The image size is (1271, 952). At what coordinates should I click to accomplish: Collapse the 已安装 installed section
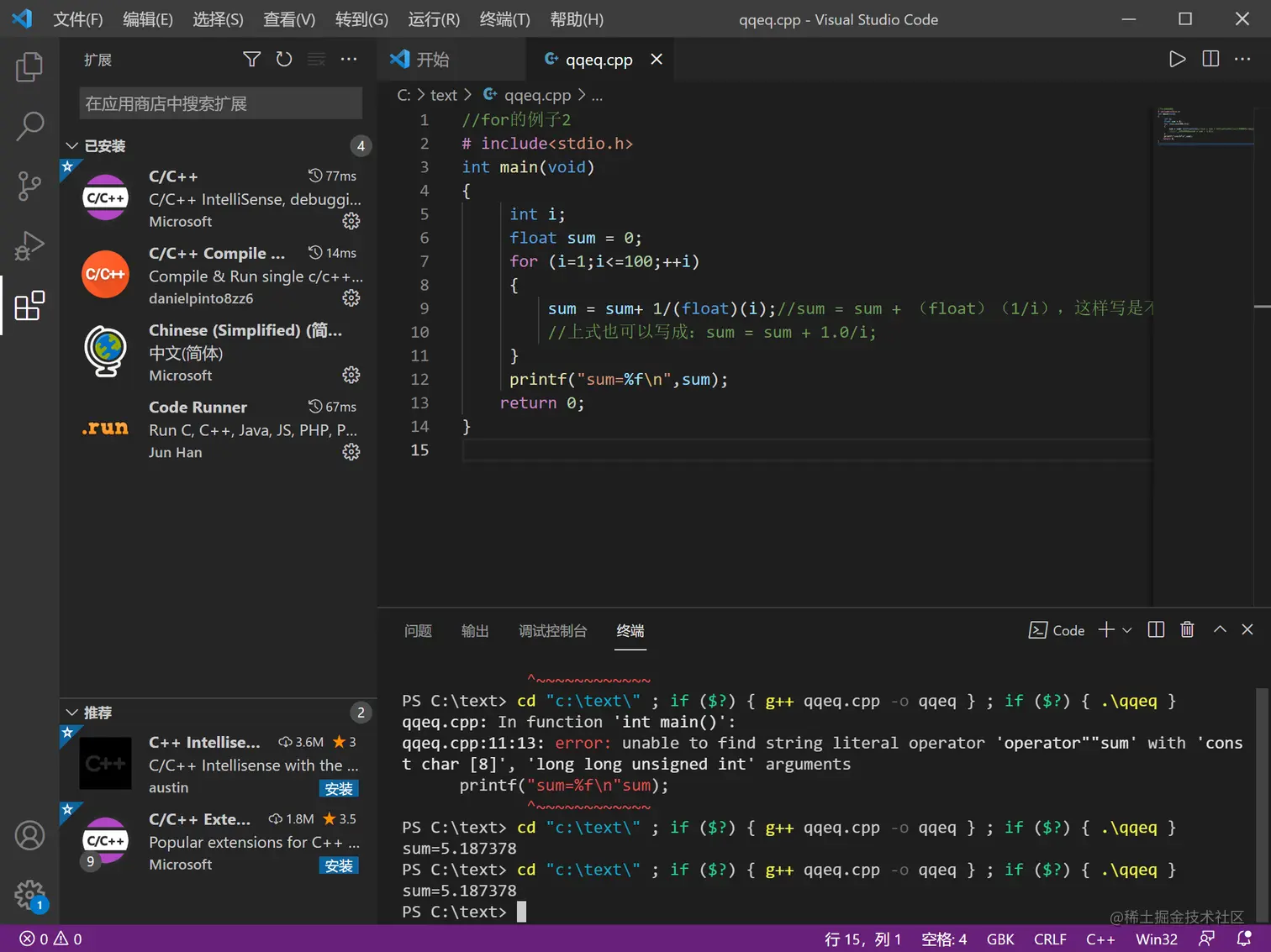point(72,146)
